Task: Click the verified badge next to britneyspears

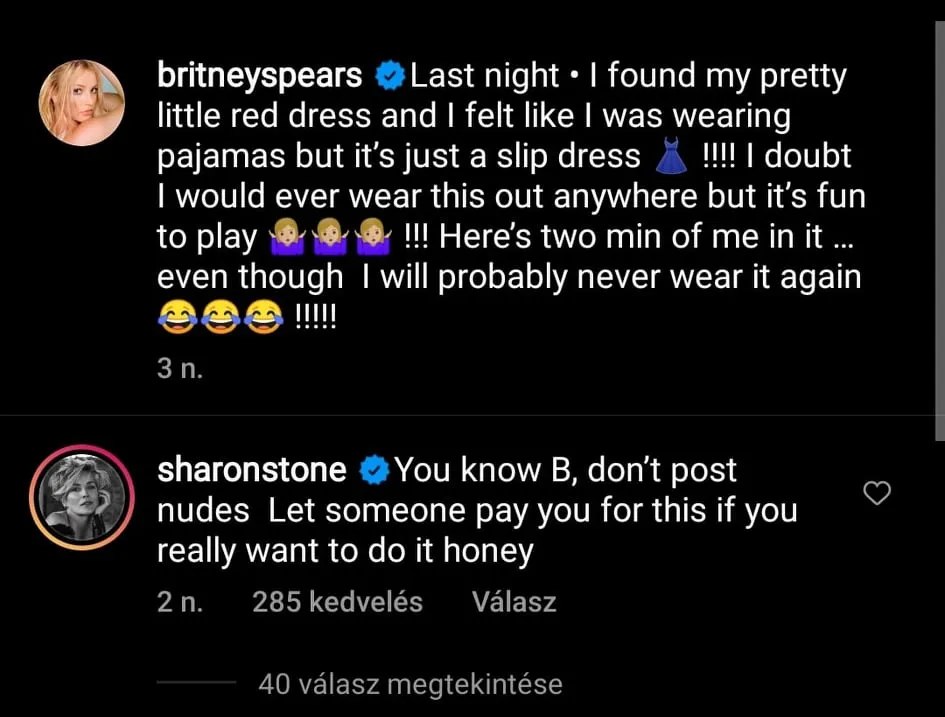Action: [x=389, y=76]
